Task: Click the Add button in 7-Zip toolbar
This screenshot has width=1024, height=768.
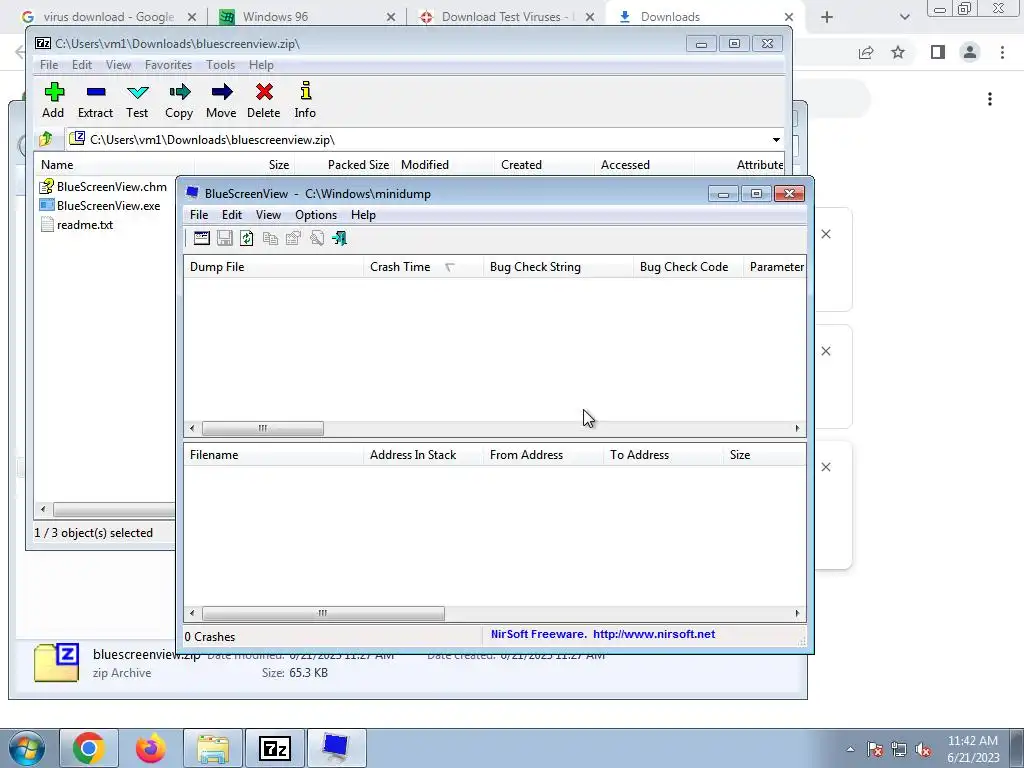Action: (54, 101)
